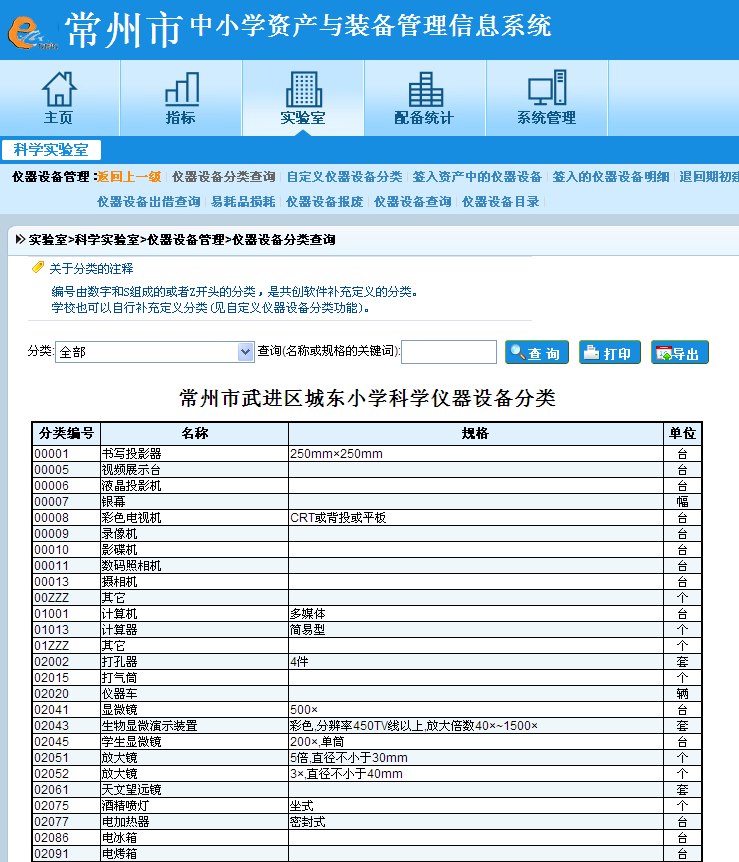
Task: Click the breadcrumb double-arrow icon
Action: point(20,239)
